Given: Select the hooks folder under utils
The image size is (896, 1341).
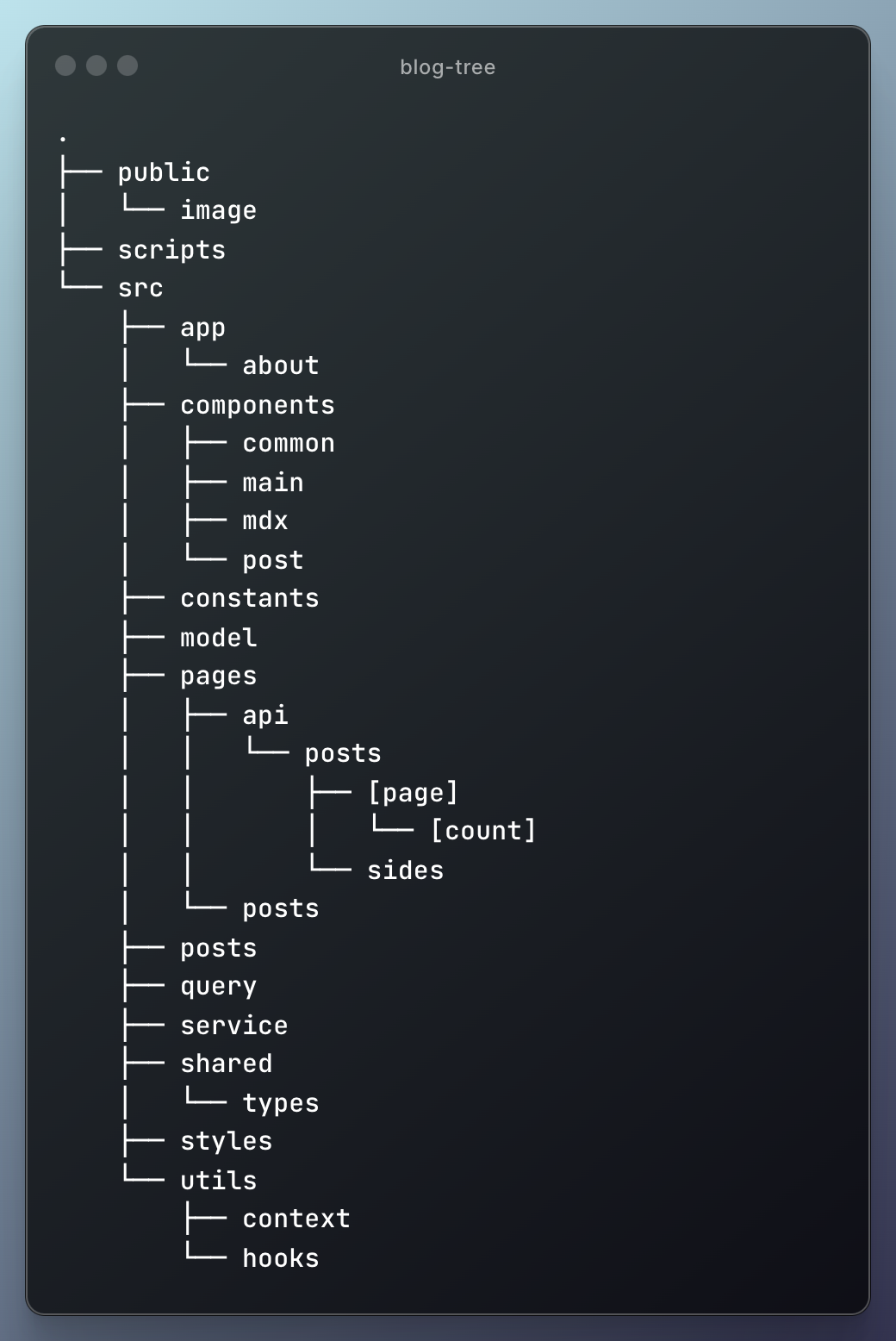Looking at the screenshot, I should tap(281, 1258).
